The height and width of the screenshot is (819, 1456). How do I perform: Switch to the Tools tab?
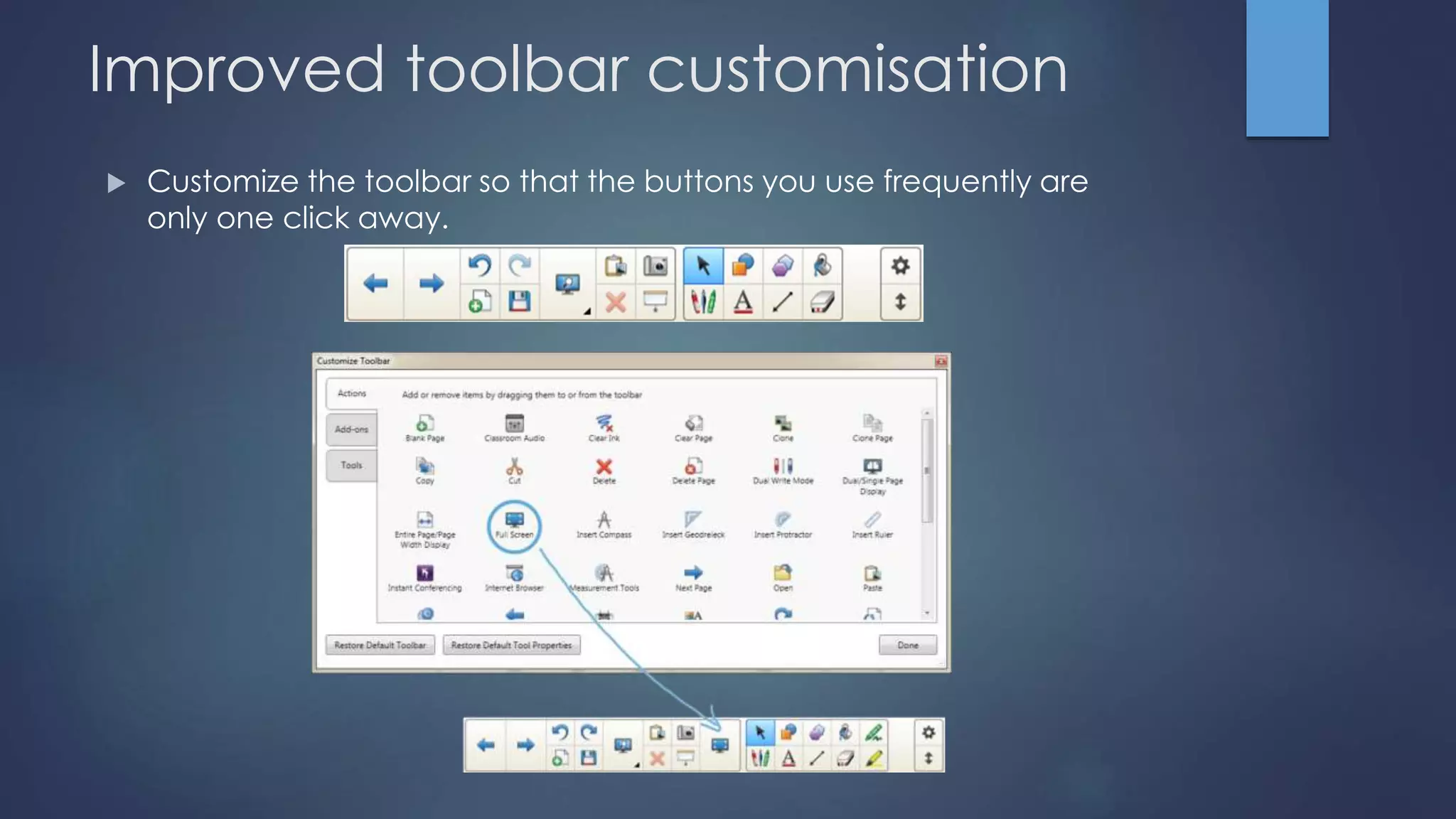point(352,465)
